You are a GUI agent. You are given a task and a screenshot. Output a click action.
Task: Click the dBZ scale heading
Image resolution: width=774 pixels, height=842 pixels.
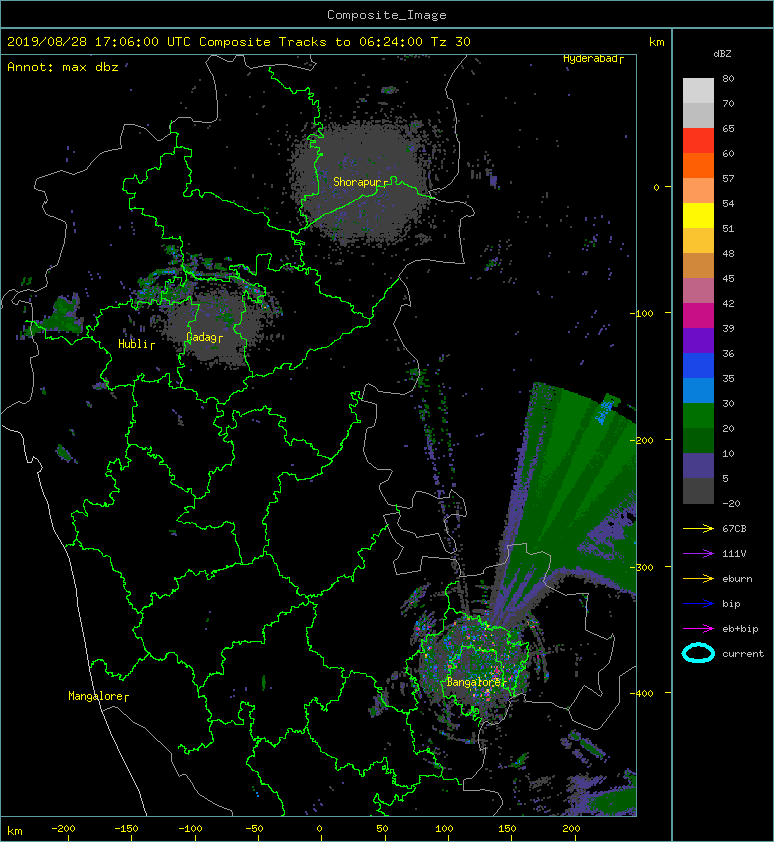[722, 54]
